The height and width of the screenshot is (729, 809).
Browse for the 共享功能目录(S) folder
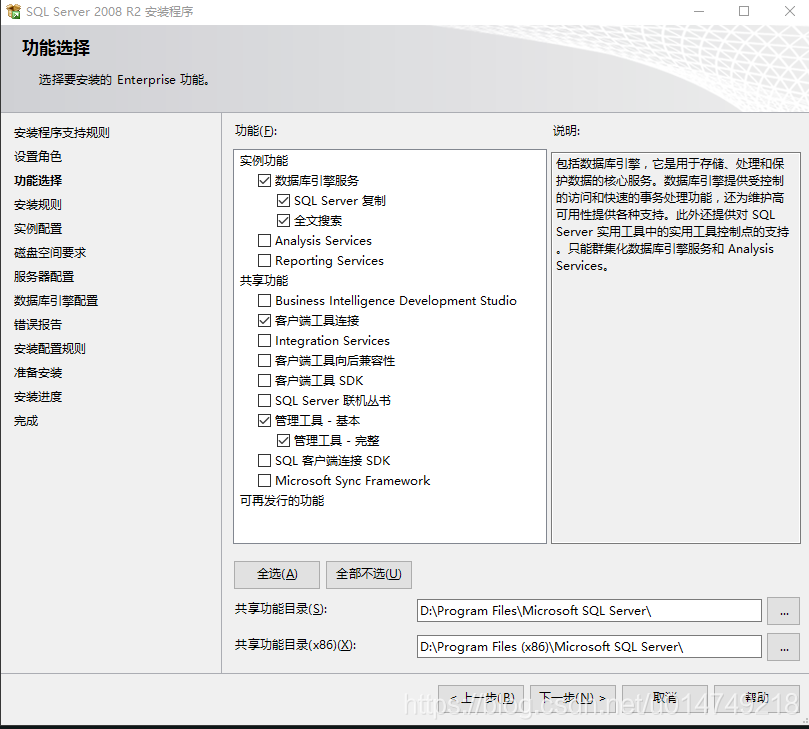click(x=784, y=611)
